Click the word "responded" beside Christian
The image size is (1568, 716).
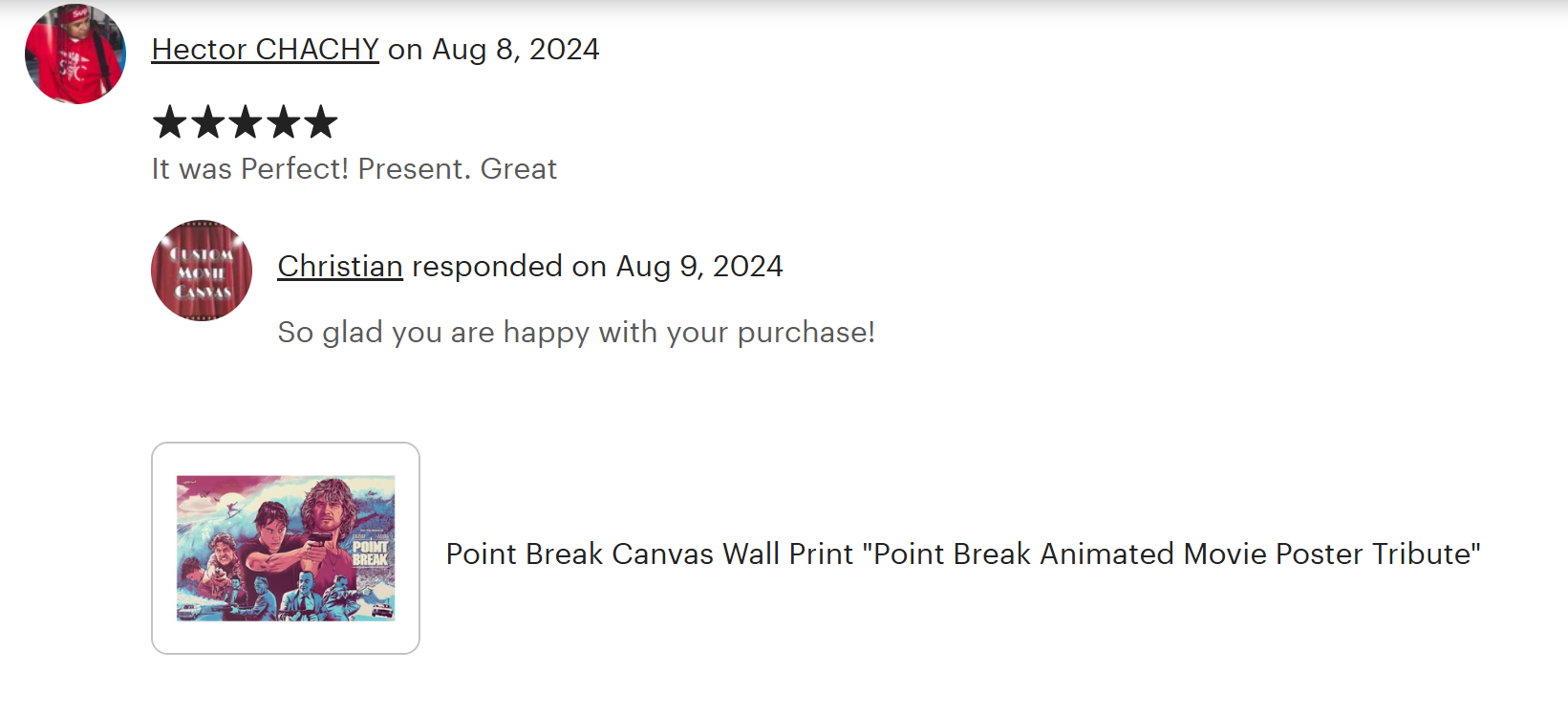click(486, 266)
